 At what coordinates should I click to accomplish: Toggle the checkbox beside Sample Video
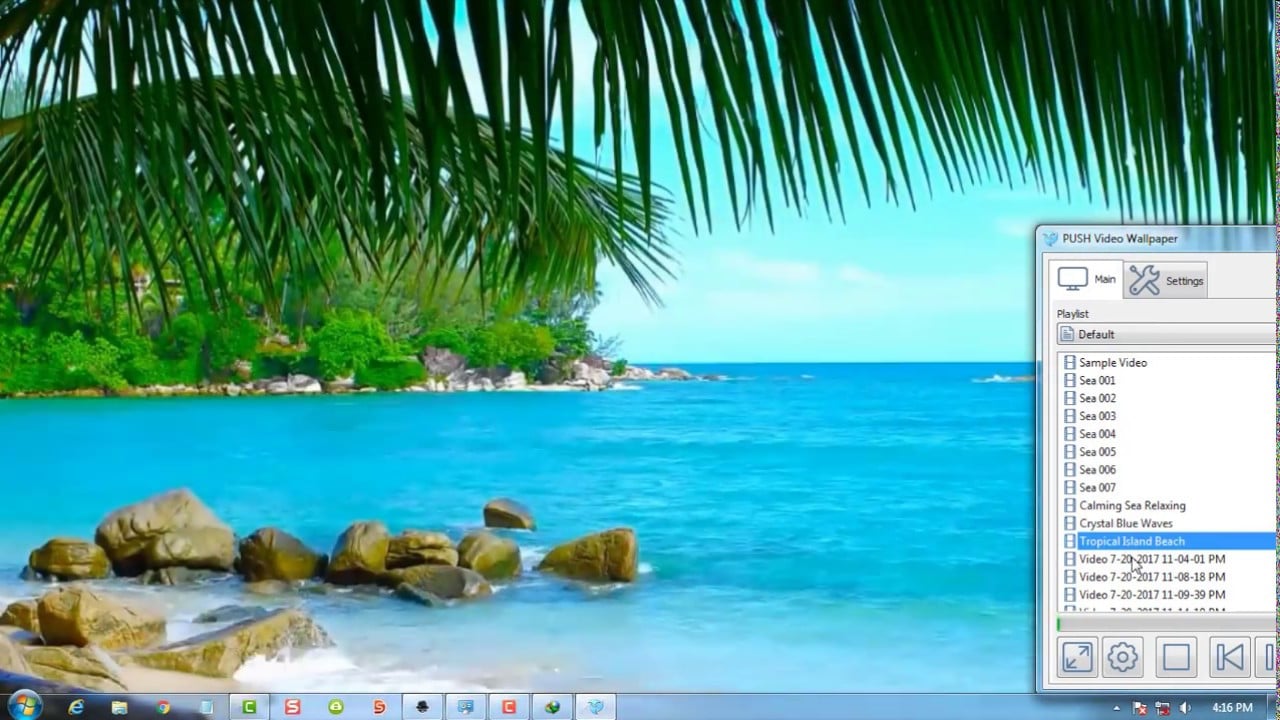click(x=1069, y=362)
